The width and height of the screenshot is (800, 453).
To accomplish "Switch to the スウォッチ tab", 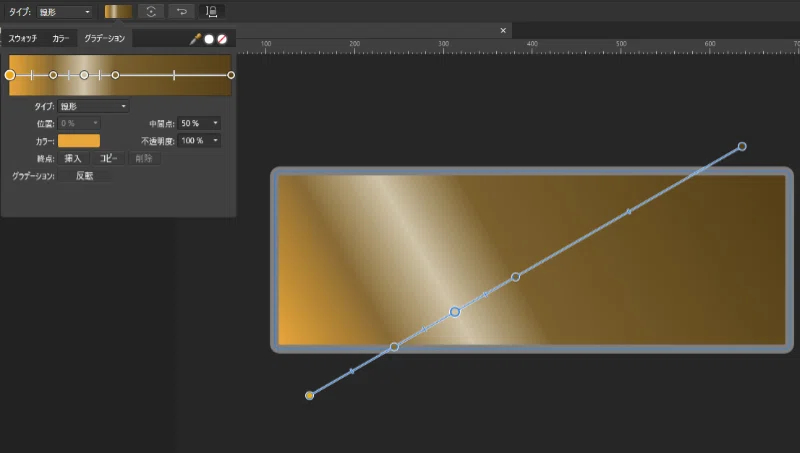I will click(x=22, y=38).
